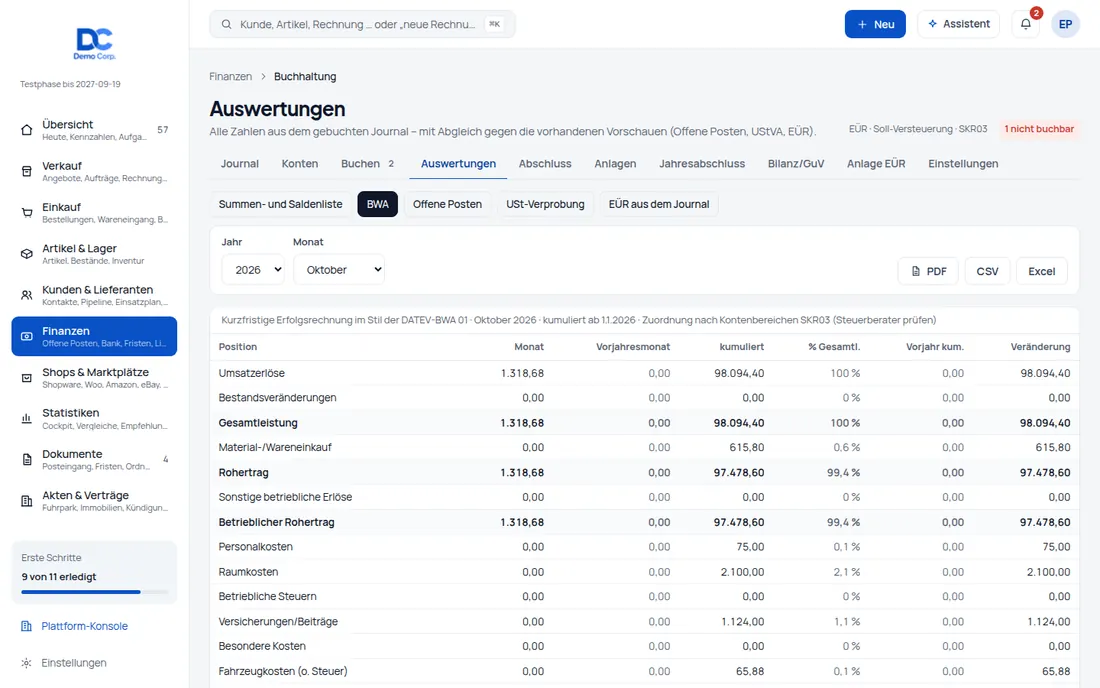
Task: Click the Fahrzeugkosten (o. Steuer) row
Action: click(x=644, y=671)
